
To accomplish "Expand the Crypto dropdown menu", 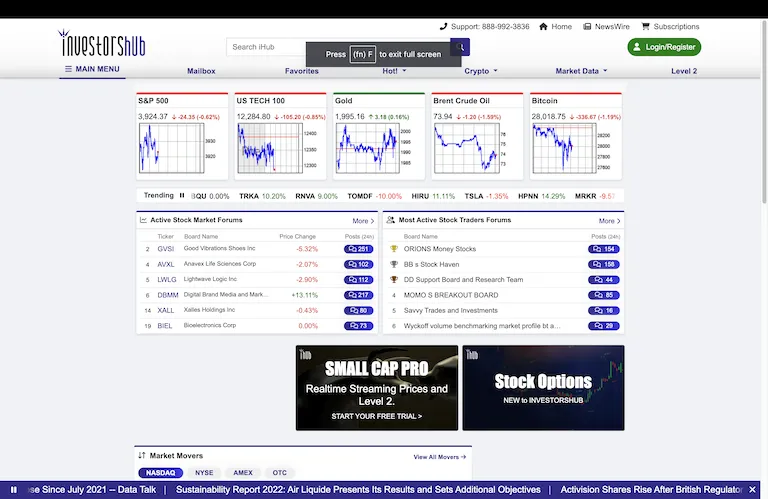I will coord(481,71).
